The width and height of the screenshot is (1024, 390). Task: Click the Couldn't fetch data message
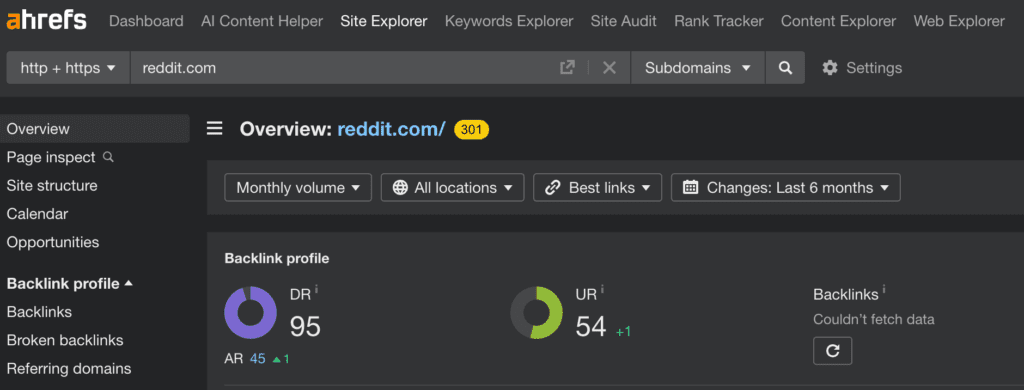coord(874,319)
